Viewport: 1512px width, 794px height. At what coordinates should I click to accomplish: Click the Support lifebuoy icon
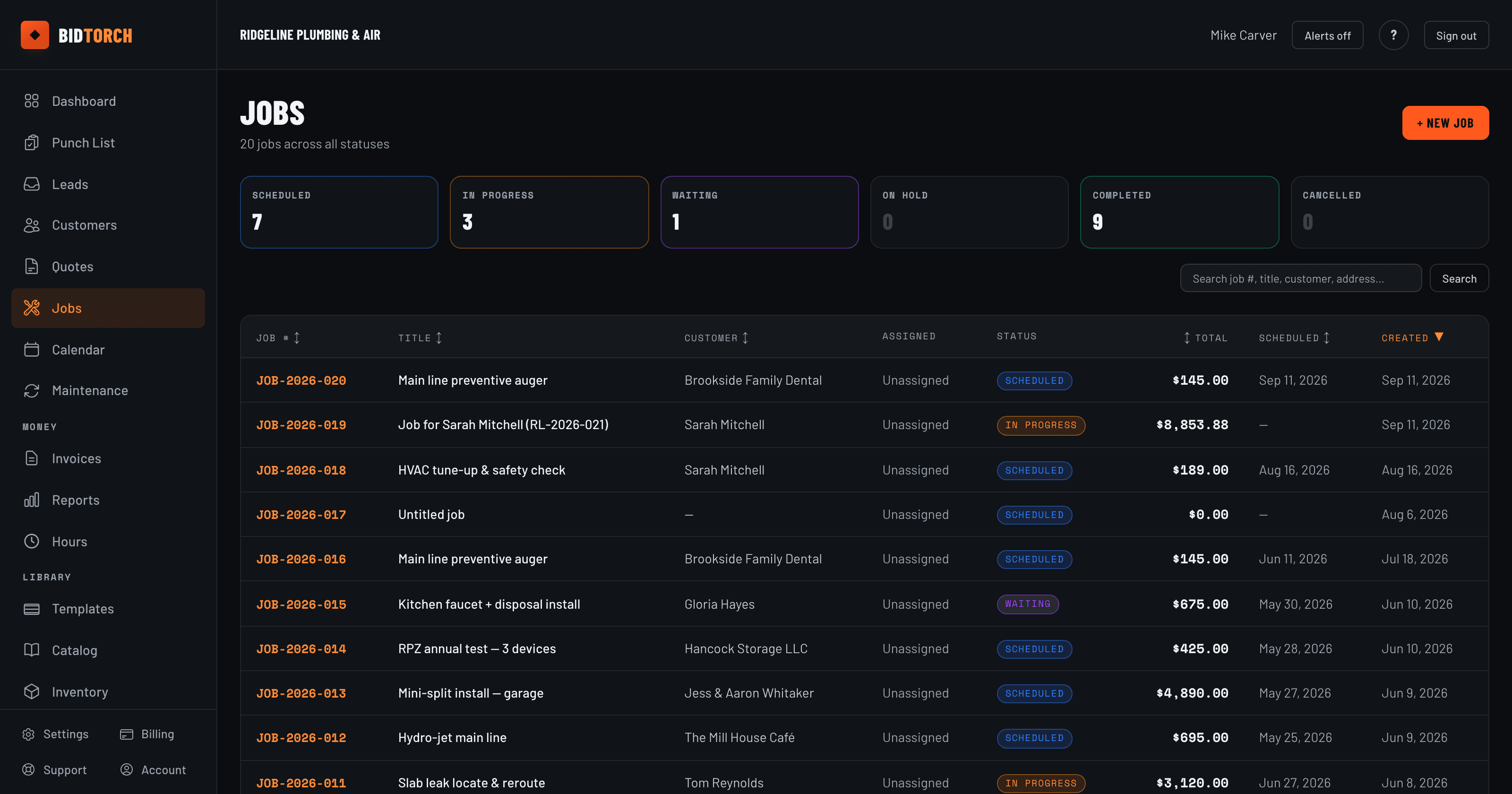pos(28,769)
